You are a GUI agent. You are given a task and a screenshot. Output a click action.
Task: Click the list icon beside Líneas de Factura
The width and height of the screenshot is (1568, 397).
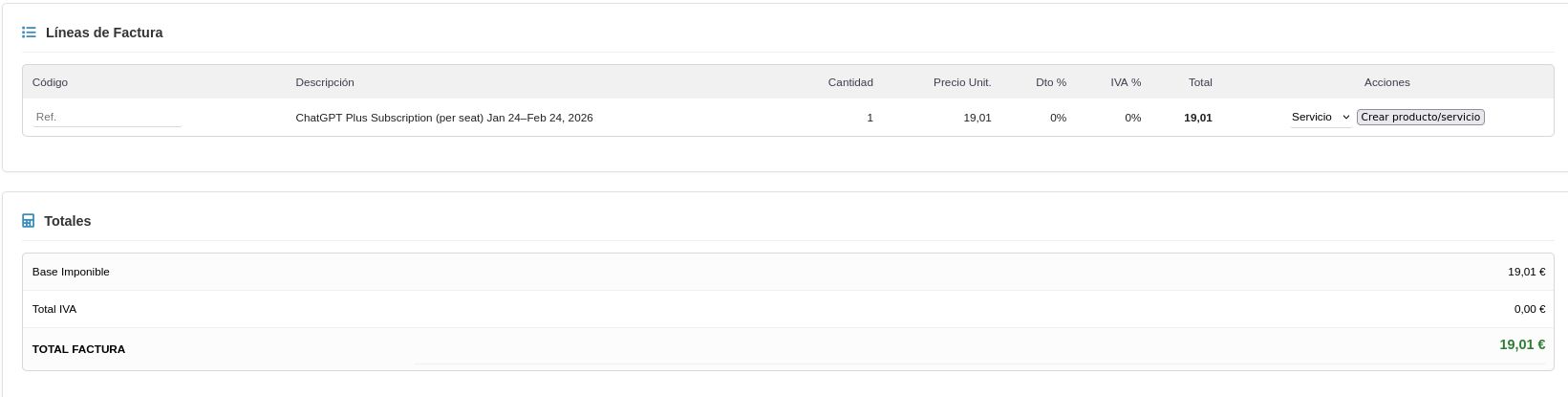[x=29, y=33]
